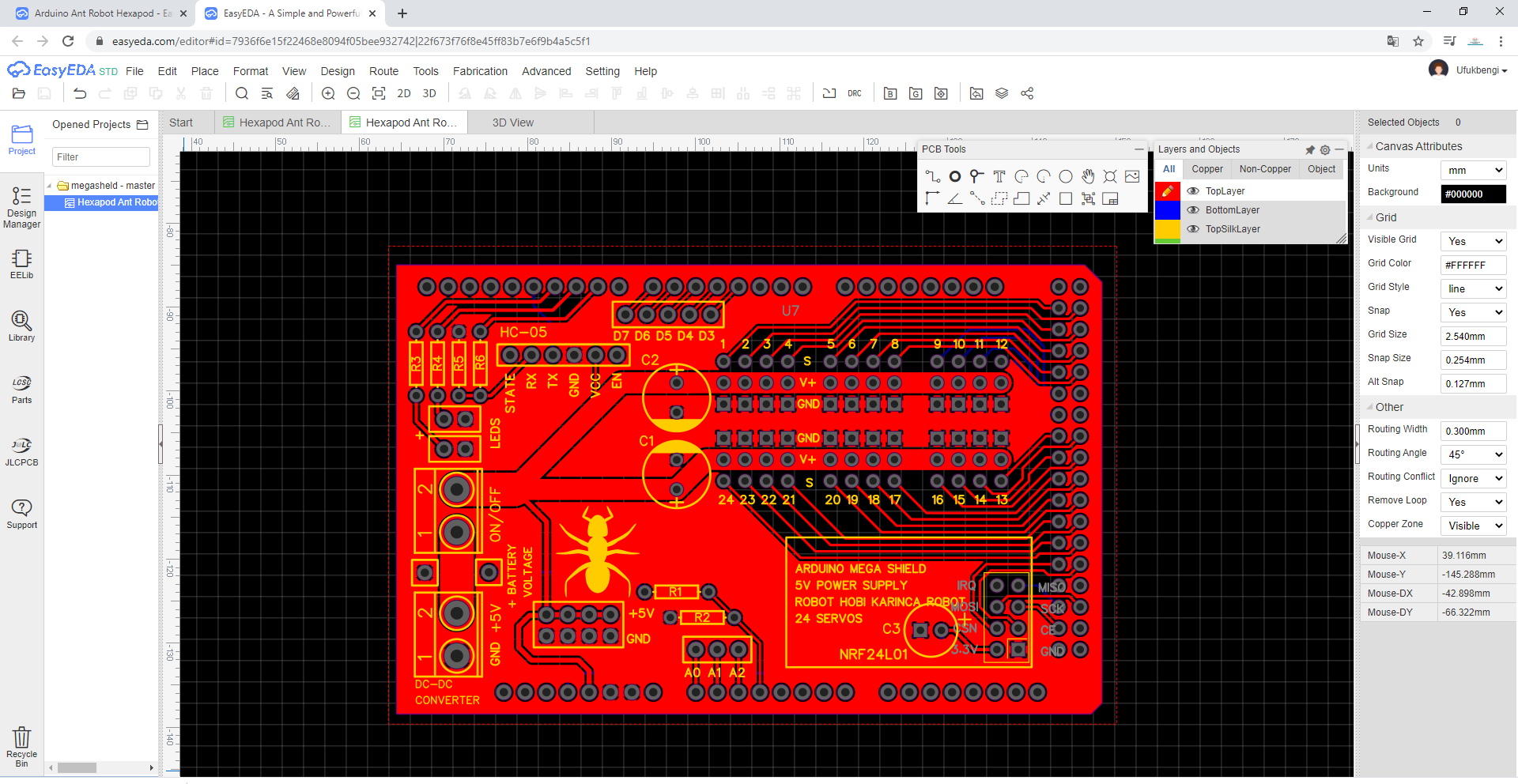Open the Routing Angle dropdown
Viewport: 1518px width, 784px height.
(x=1473, y=454)
